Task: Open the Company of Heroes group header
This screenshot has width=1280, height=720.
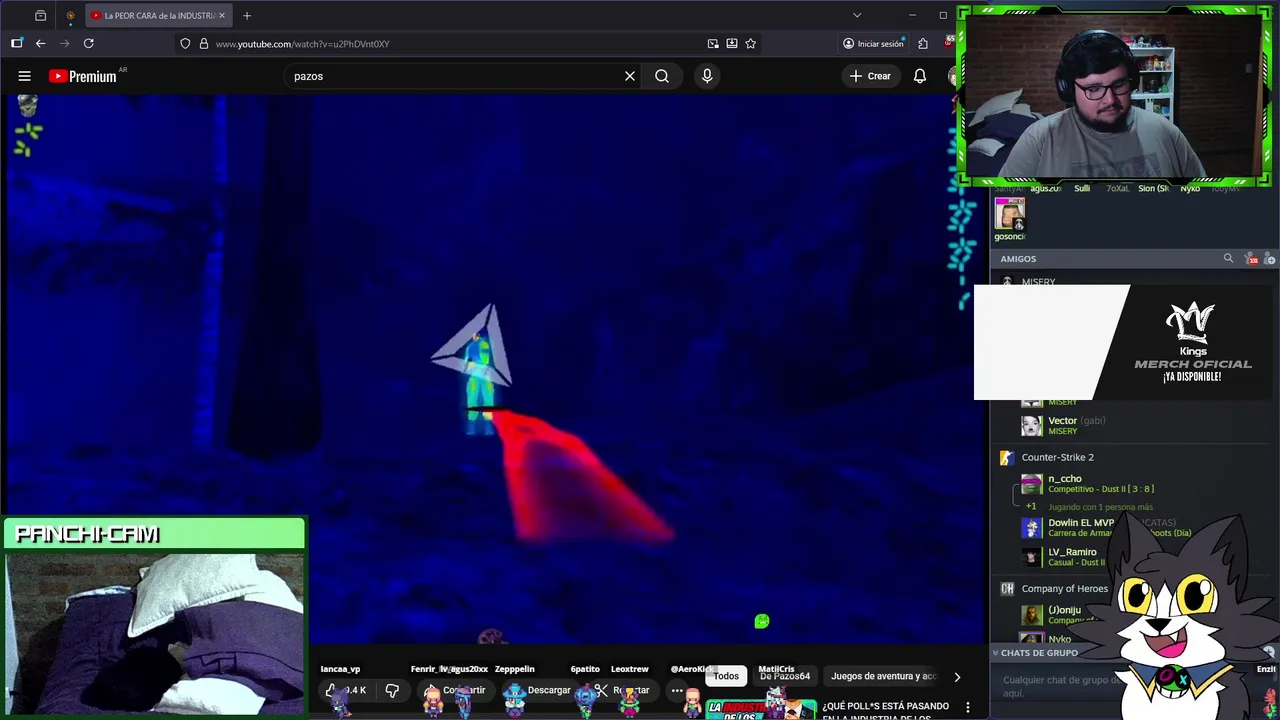Action: click(x=1055, y=589)
